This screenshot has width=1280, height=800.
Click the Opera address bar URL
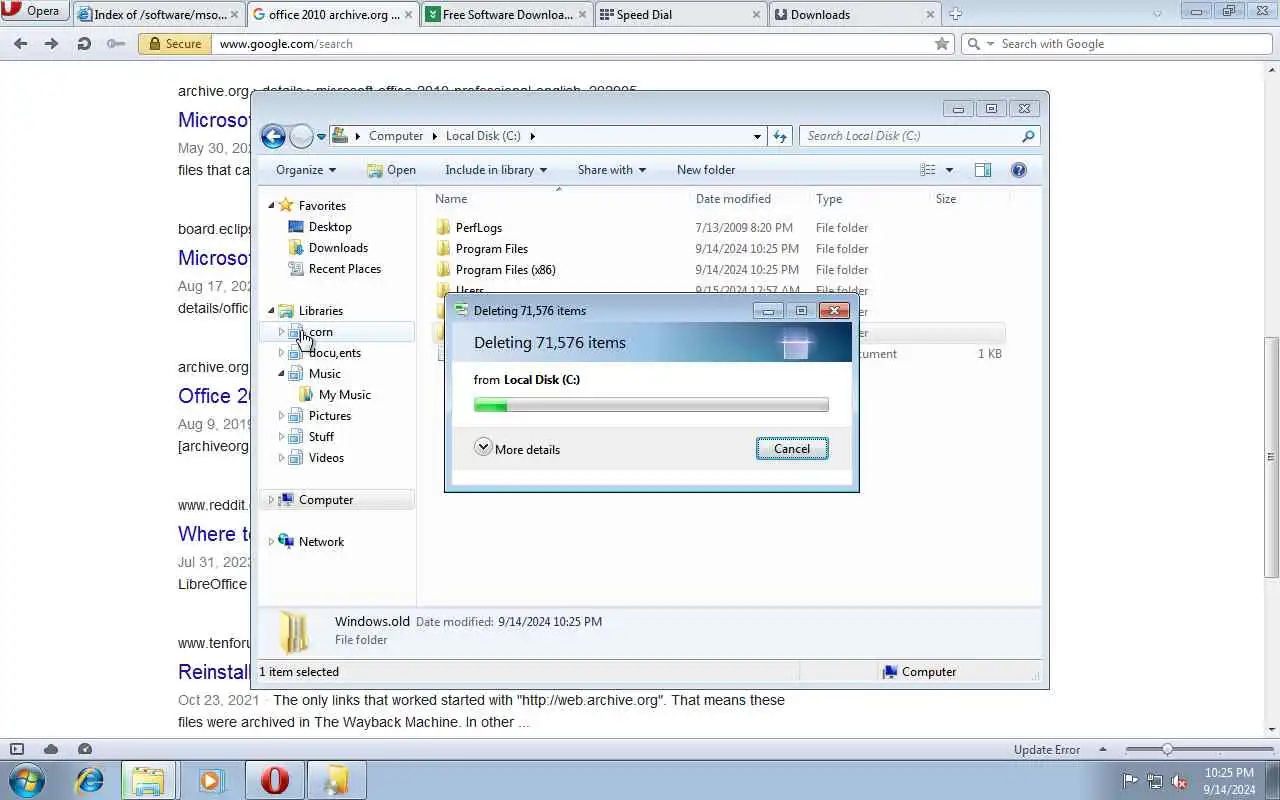click(286, 44)
